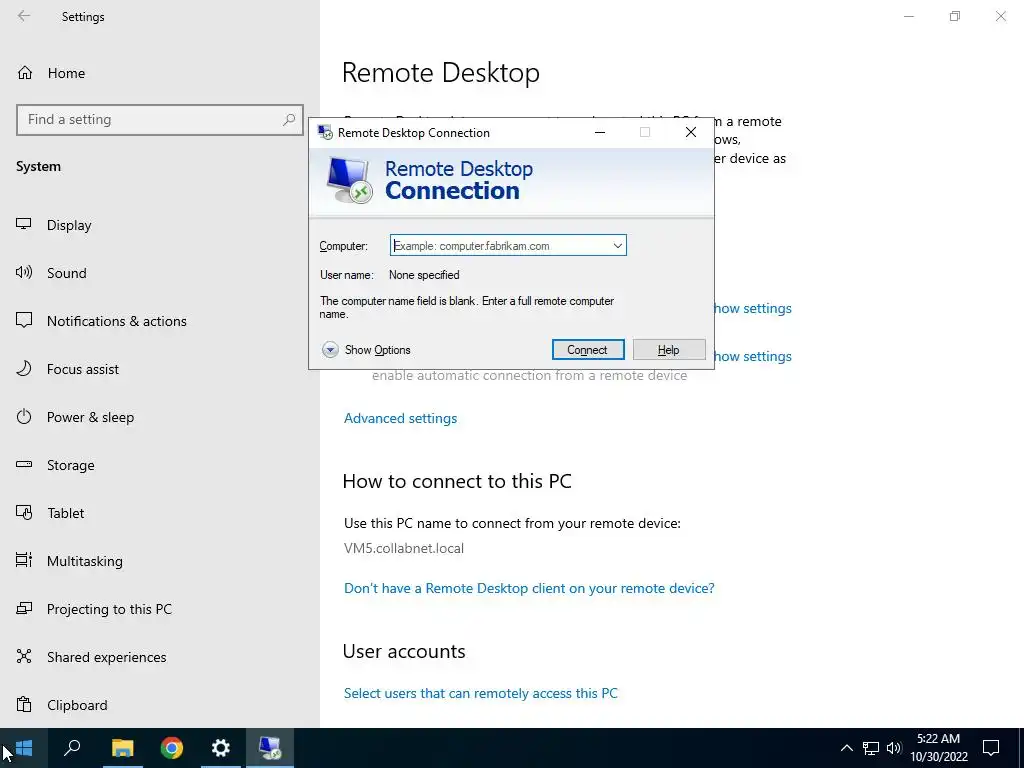Click the Connect button
The width and height of the screenshot is (1024, 768).
(588, 349)
